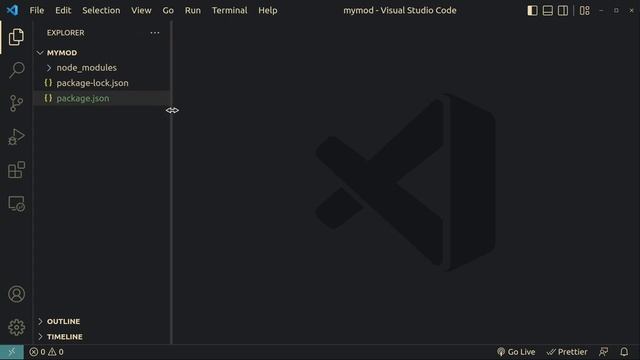The image size is (640, 360).
Task: Open the View menu
Action: 141,10
